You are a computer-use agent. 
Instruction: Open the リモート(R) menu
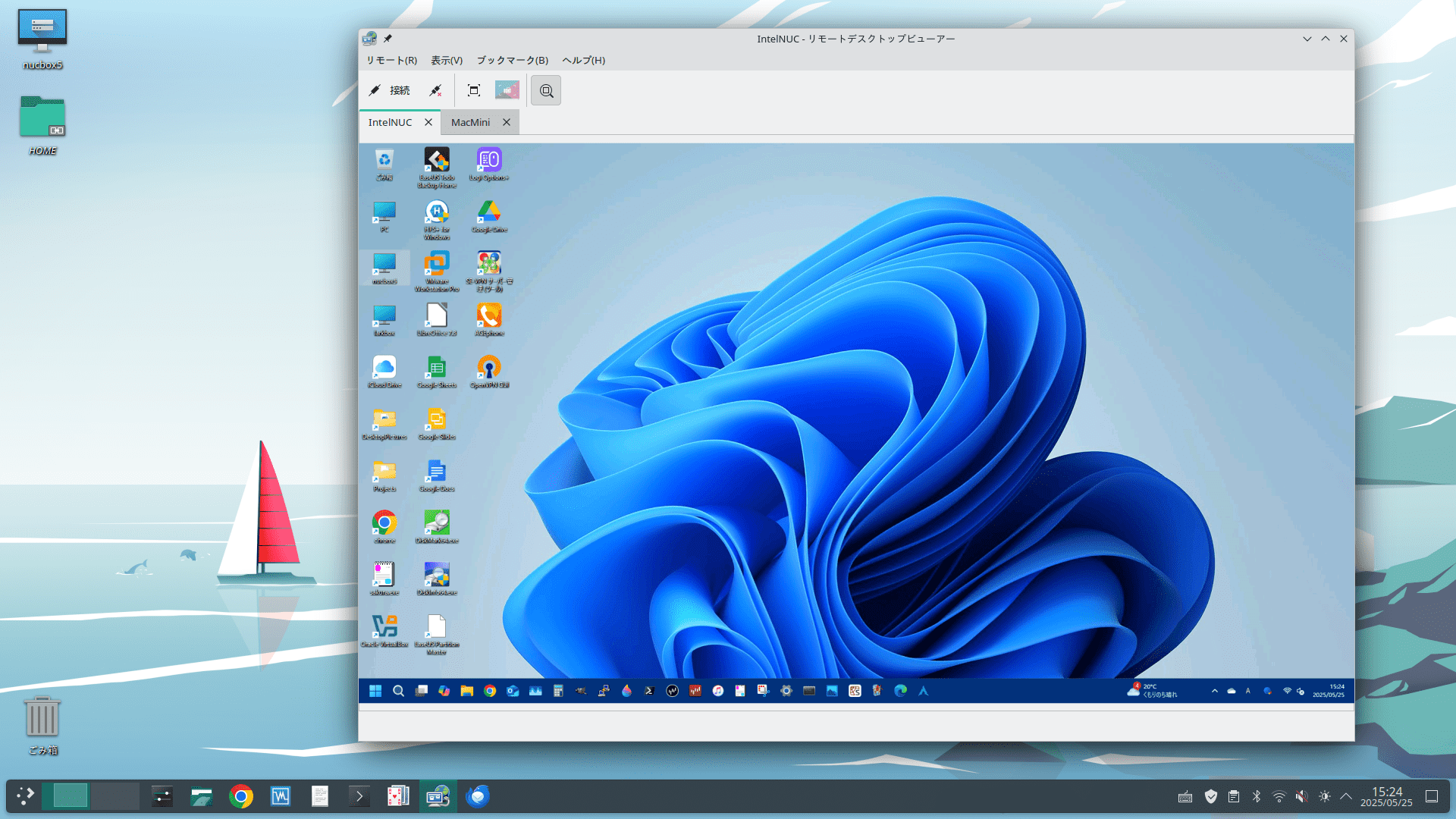(x=391, y=60)
